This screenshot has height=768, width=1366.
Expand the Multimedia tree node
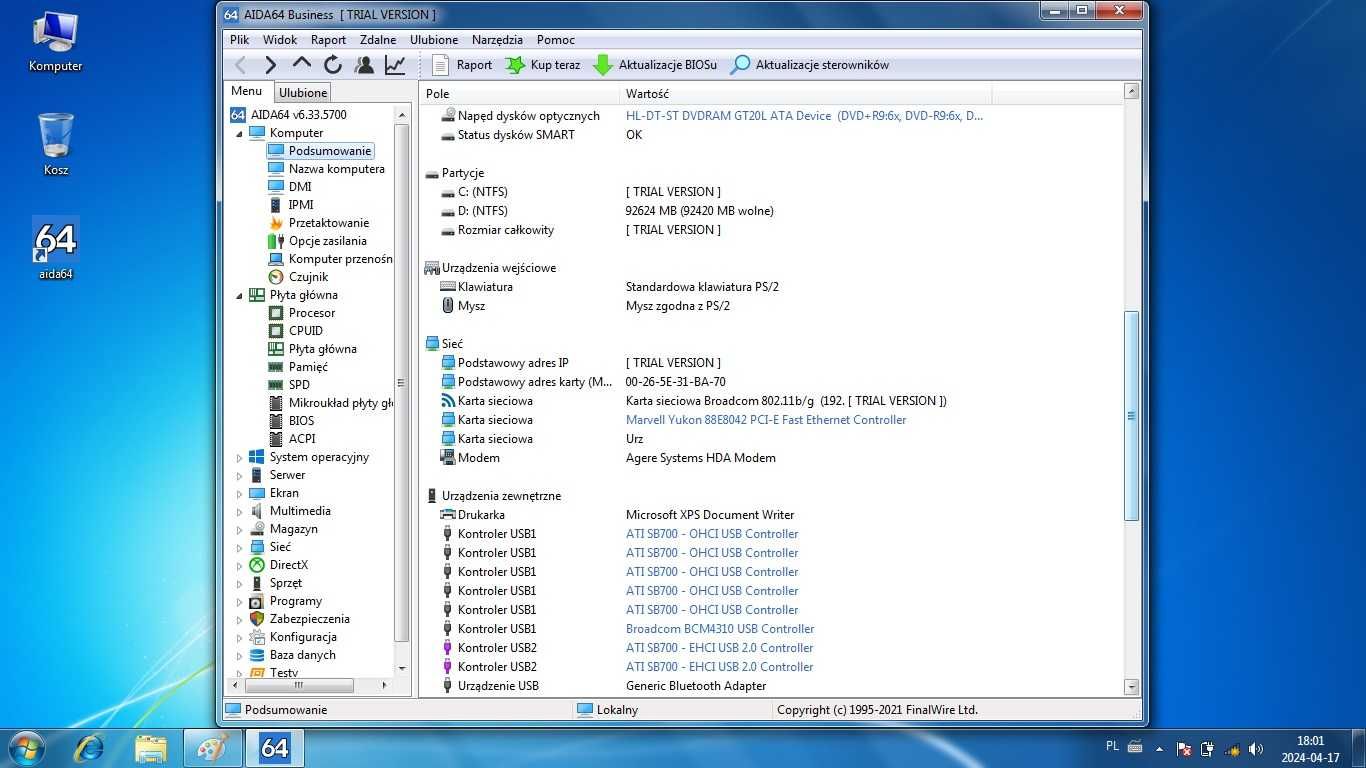click(239, 511)
